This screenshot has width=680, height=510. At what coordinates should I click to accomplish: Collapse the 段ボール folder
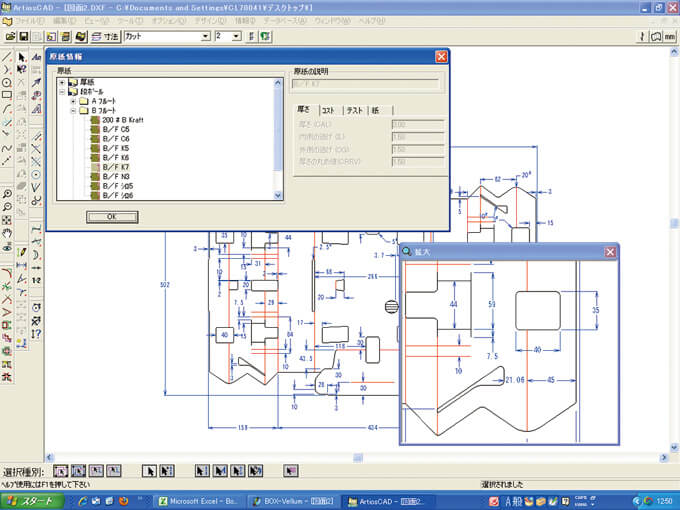pyautogui.click(x=62, y=92)
